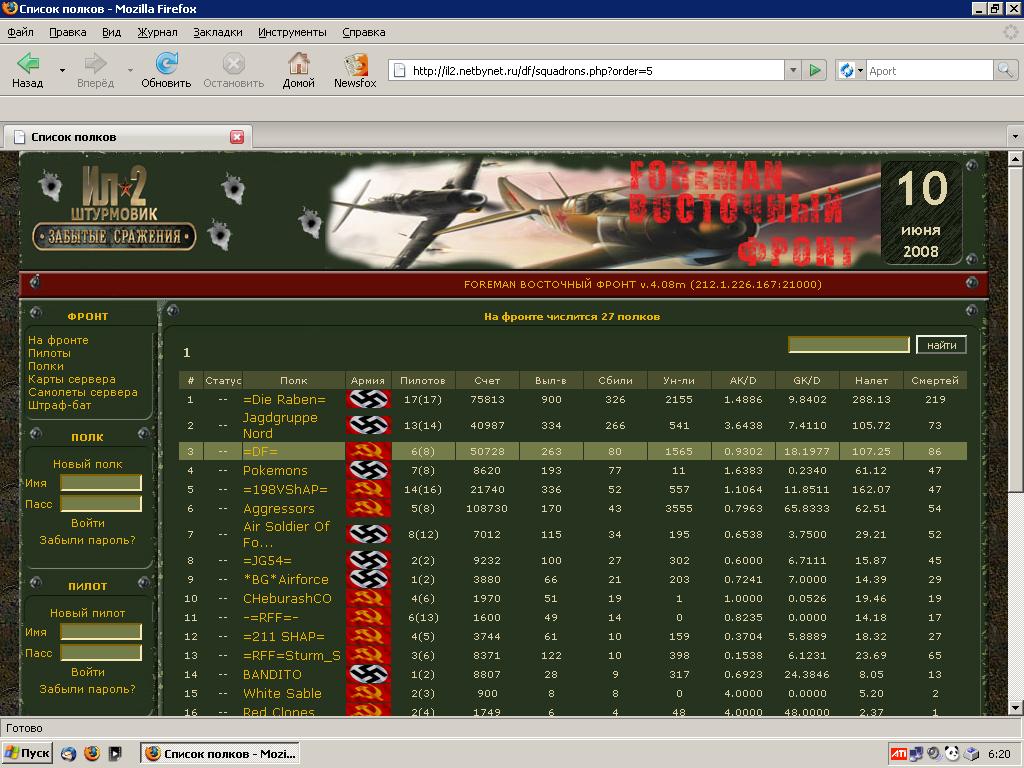
Task: Open the Штраф-бат link
Action: (x=59, y=406)
